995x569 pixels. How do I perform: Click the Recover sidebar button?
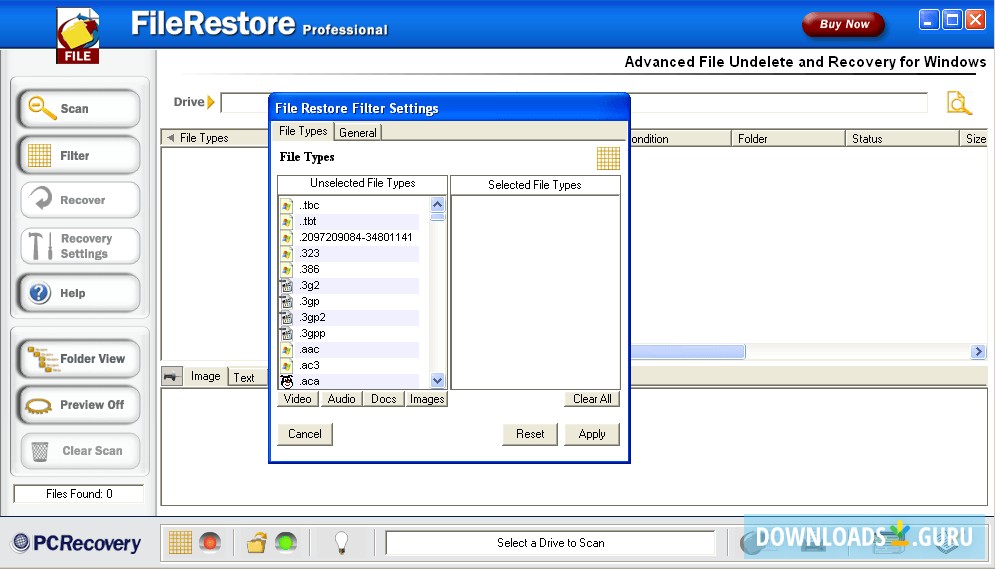coord(79,200)
